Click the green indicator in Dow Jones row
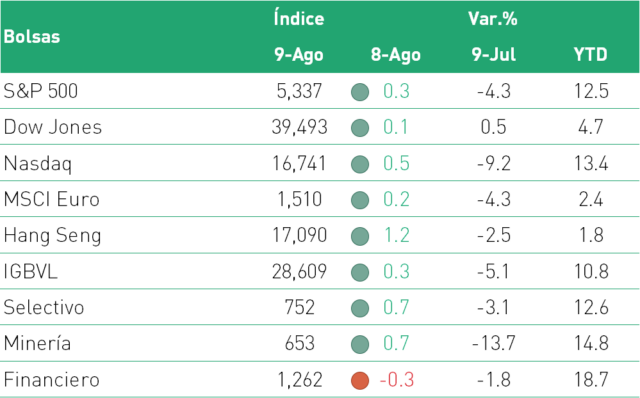640x398 pixels. pos(360,128)
